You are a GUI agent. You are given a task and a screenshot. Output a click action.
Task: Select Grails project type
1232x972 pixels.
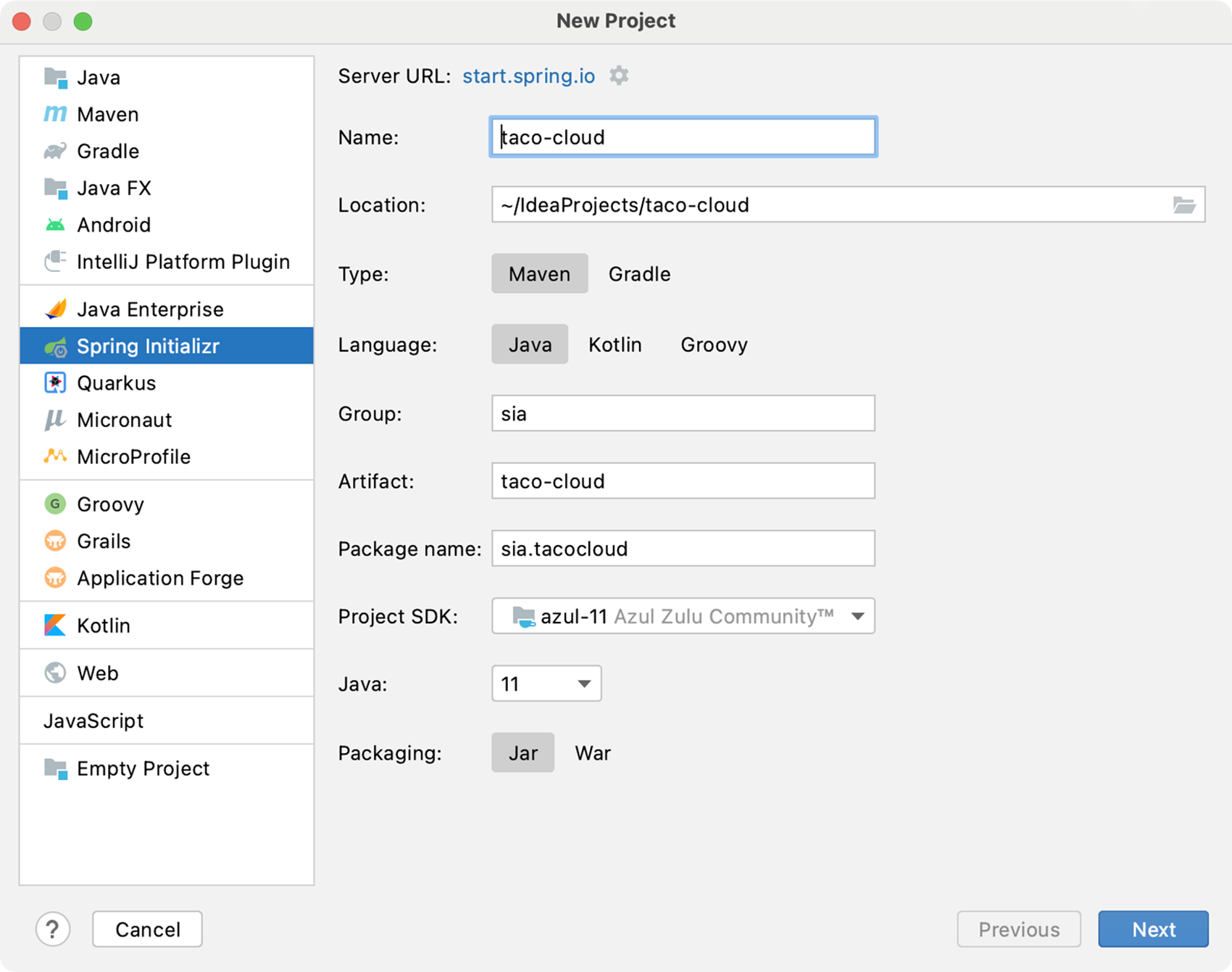[167, 541]
